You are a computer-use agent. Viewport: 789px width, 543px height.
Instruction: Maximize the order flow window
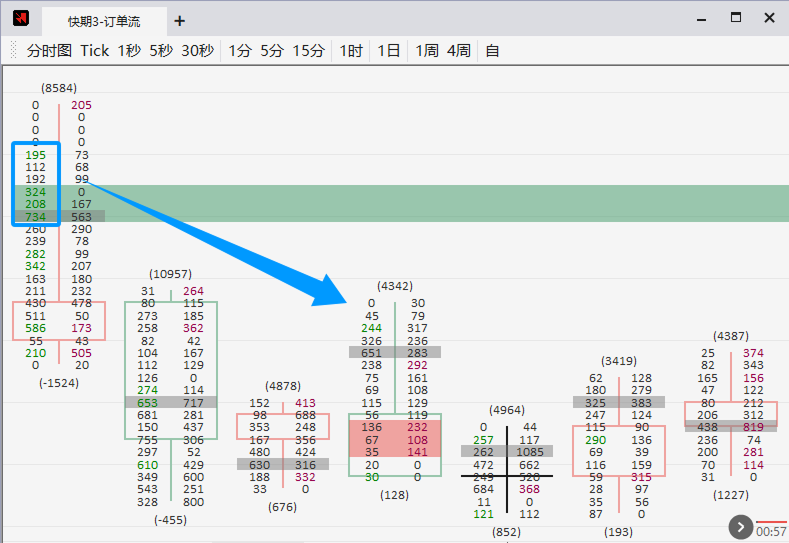[736, 18]
